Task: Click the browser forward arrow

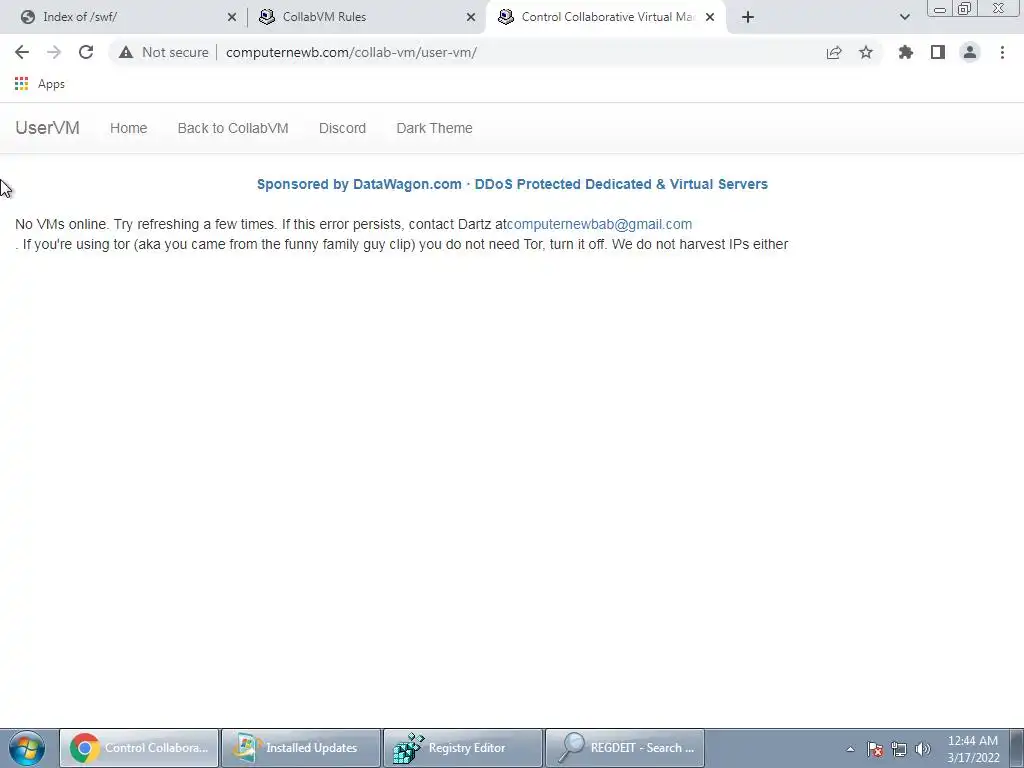Action: pos(54,52)
